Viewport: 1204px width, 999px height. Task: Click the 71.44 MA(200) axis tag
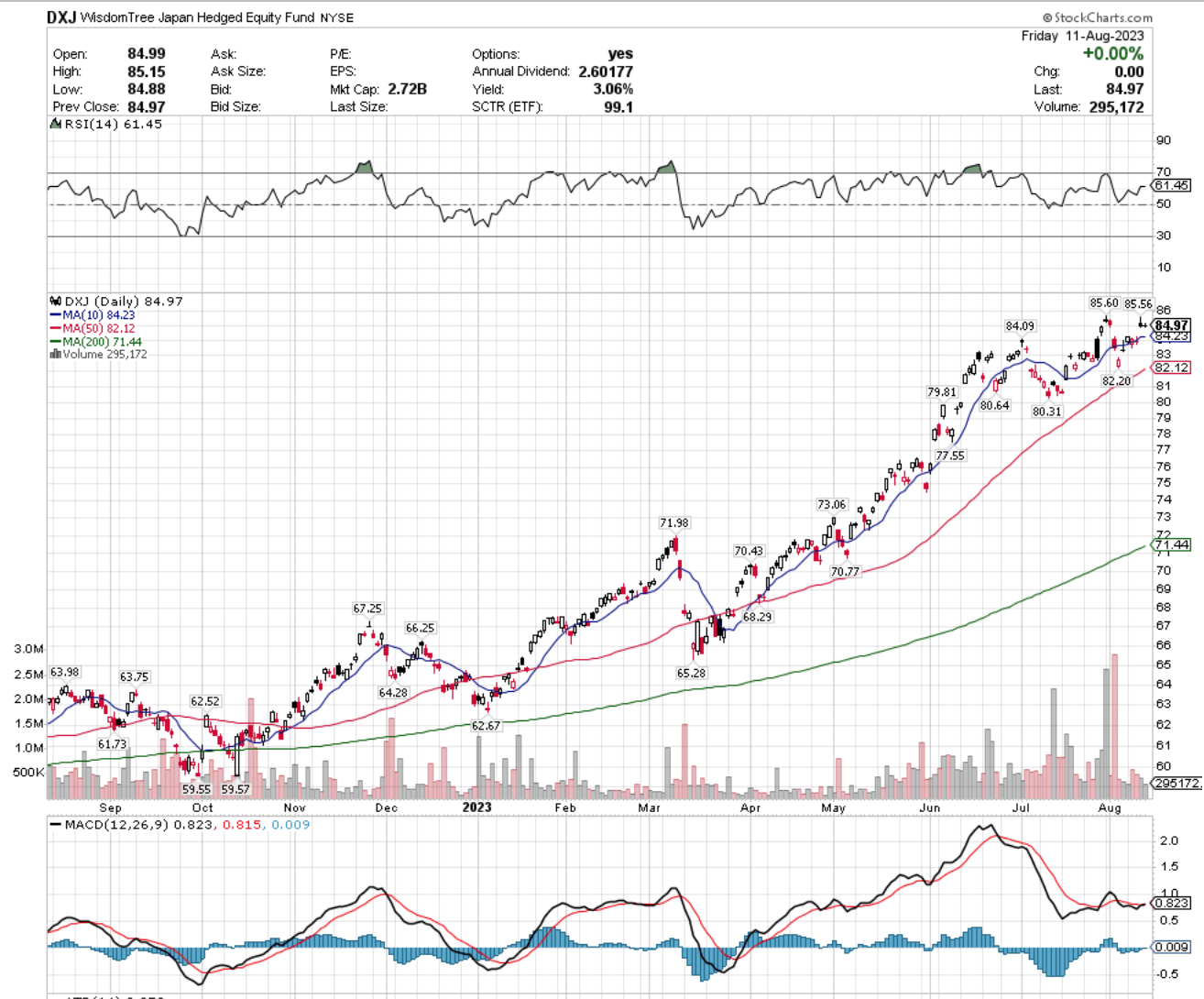(x=1172, y=544)
